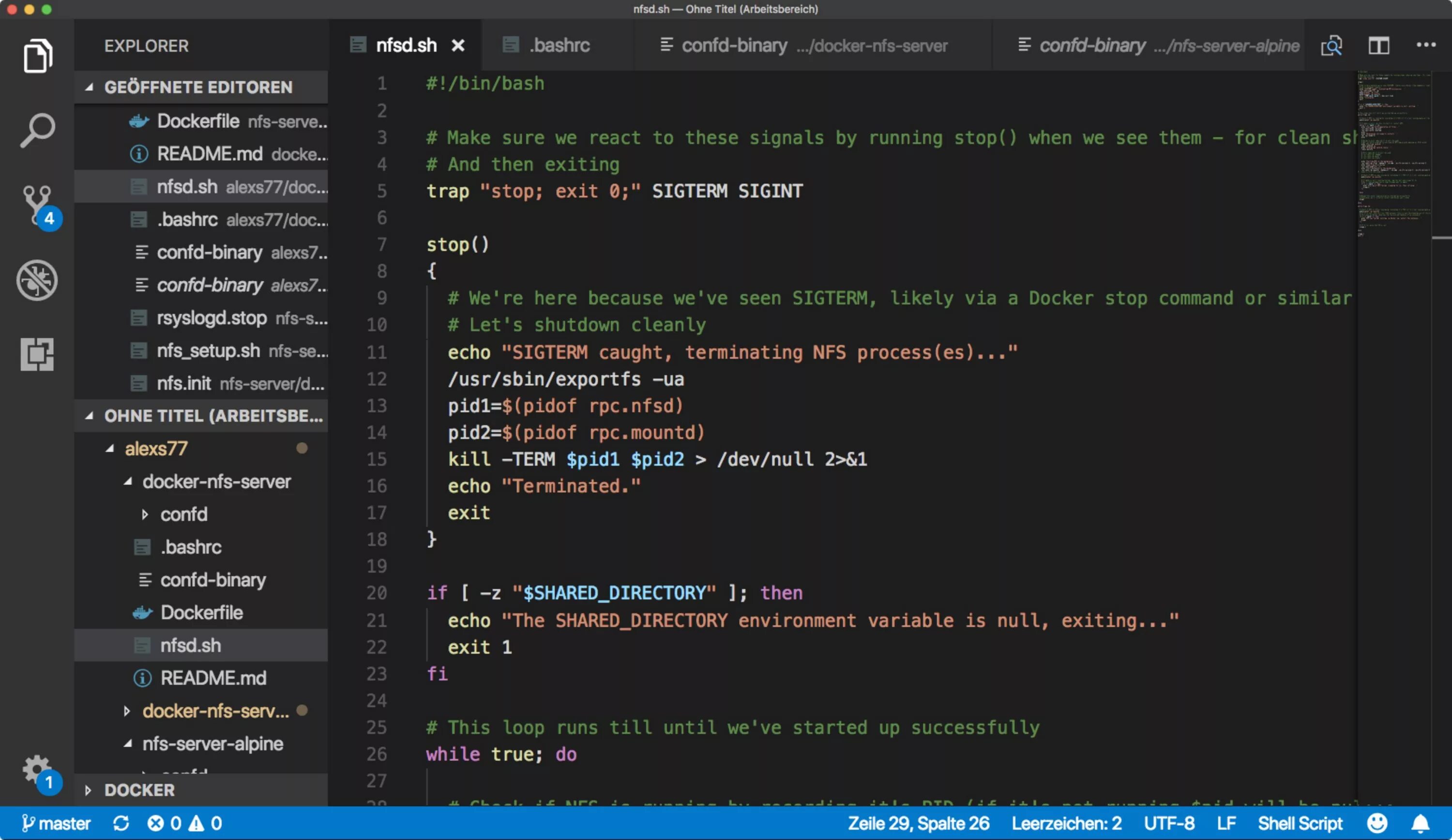
Task: Split the editor with split icon
Action: (1378, 45)
